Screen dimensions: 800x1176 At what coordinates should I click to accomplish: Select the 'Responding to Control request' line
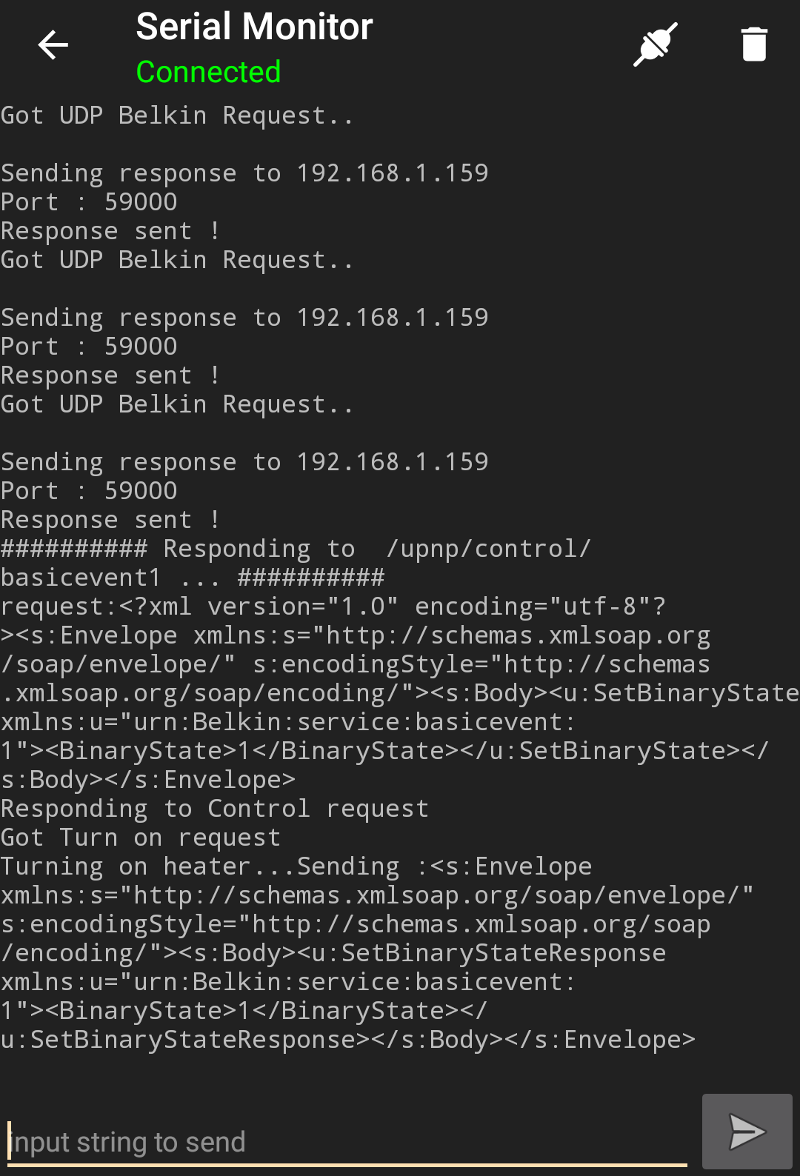214,809
